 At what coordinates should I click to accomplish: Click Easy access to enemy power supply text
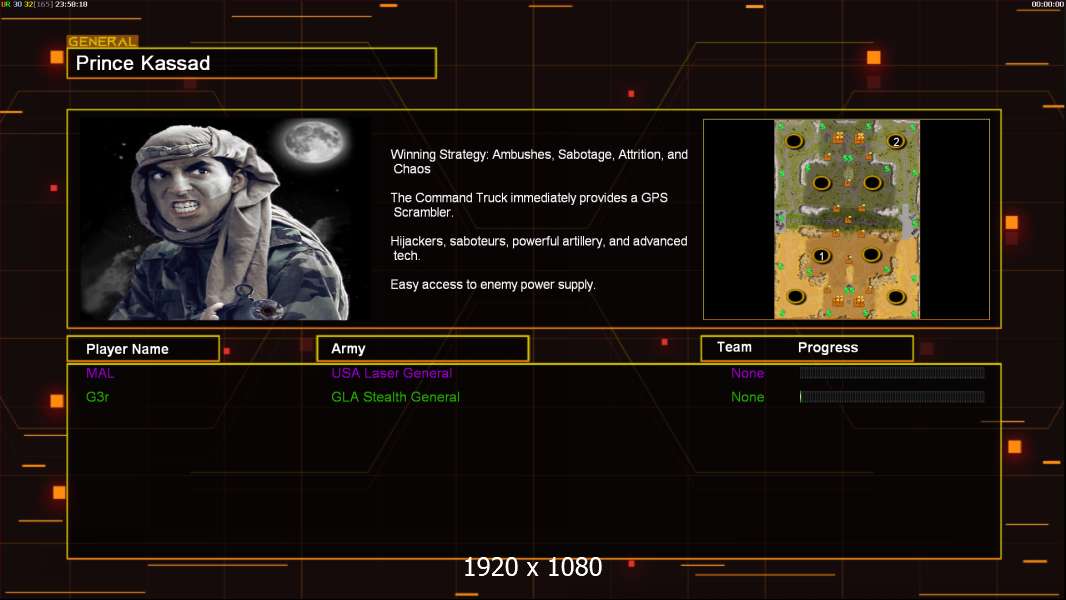493,285
